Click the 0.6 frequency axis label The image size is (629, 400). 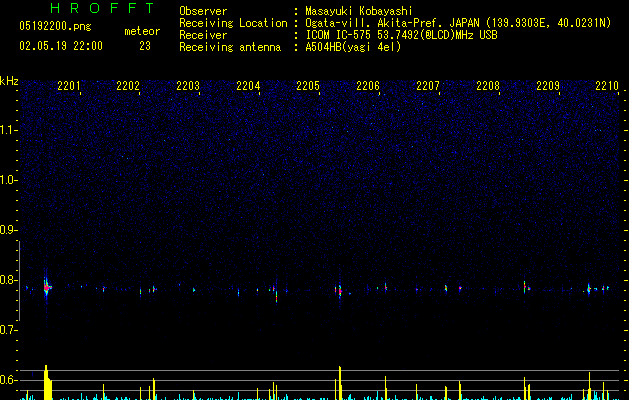coord(9,380)
